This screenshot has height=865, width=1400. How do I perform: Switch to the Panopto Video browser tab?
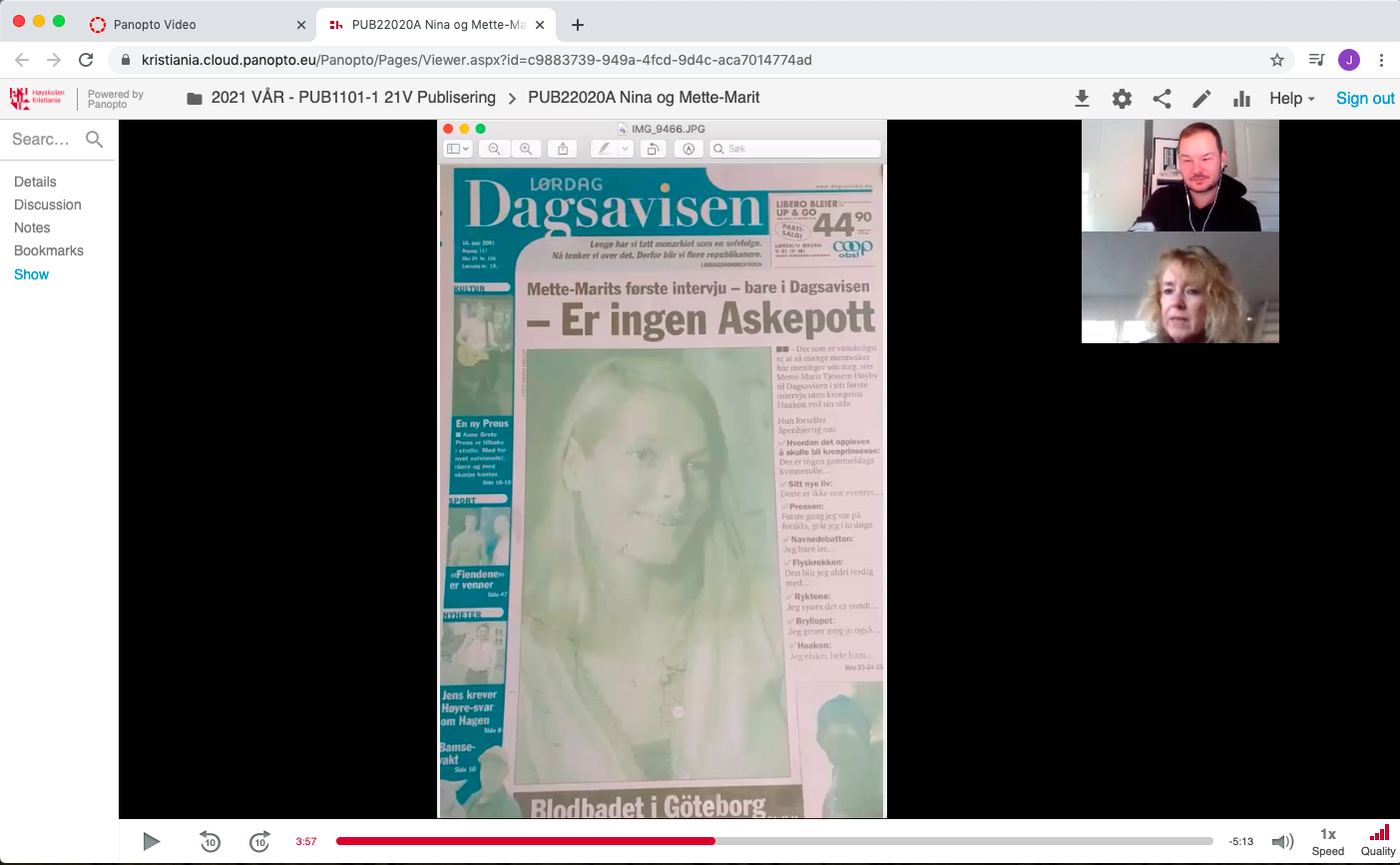(198, 24)
